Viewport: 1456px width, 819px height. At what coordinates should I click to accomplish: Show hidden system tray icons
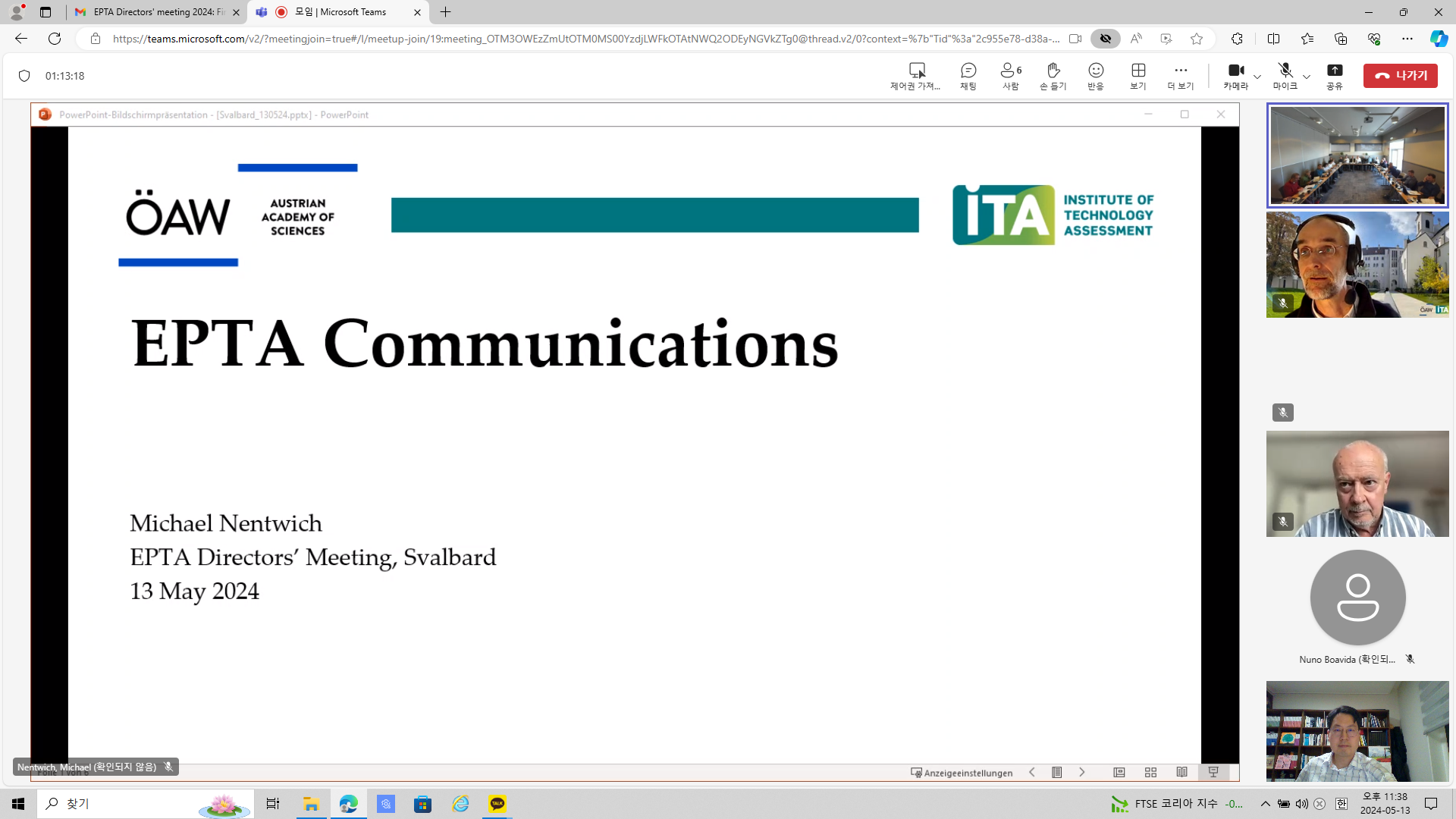coord(1265,804)
